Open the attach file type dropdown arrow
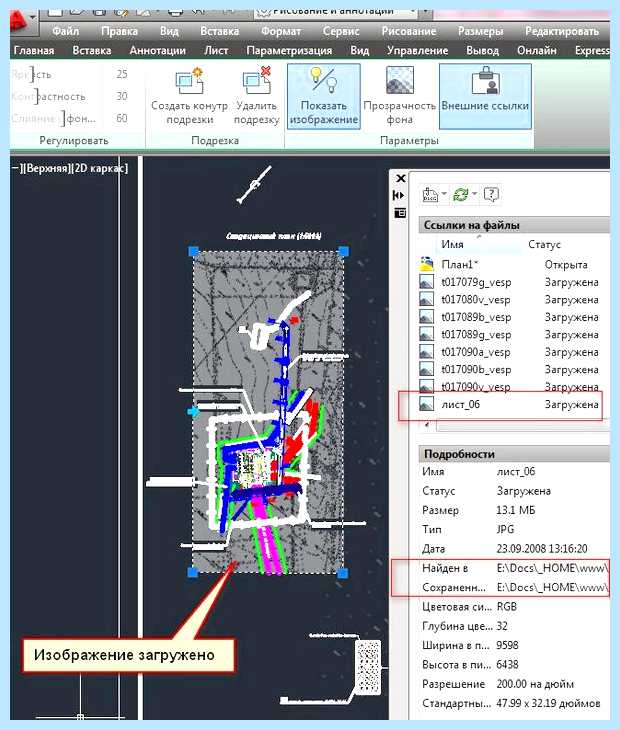Screen dimensions: 620x730 (x=444, y=194)
